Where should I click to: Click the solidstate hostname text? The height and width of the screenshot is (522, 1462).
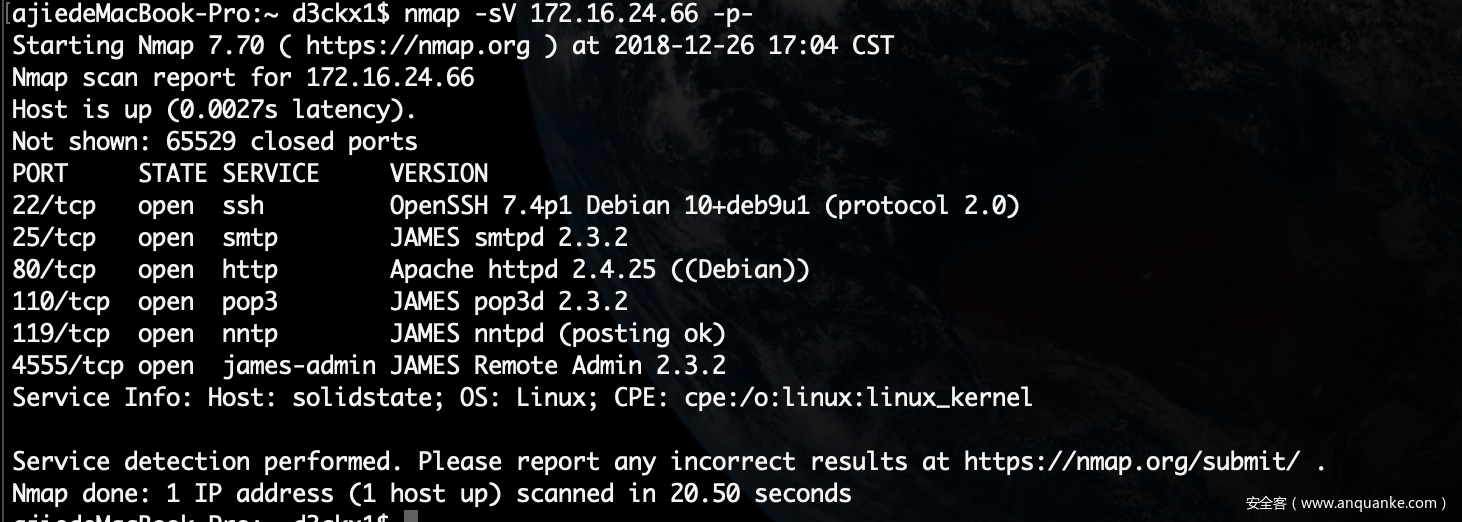coord(362,398)
